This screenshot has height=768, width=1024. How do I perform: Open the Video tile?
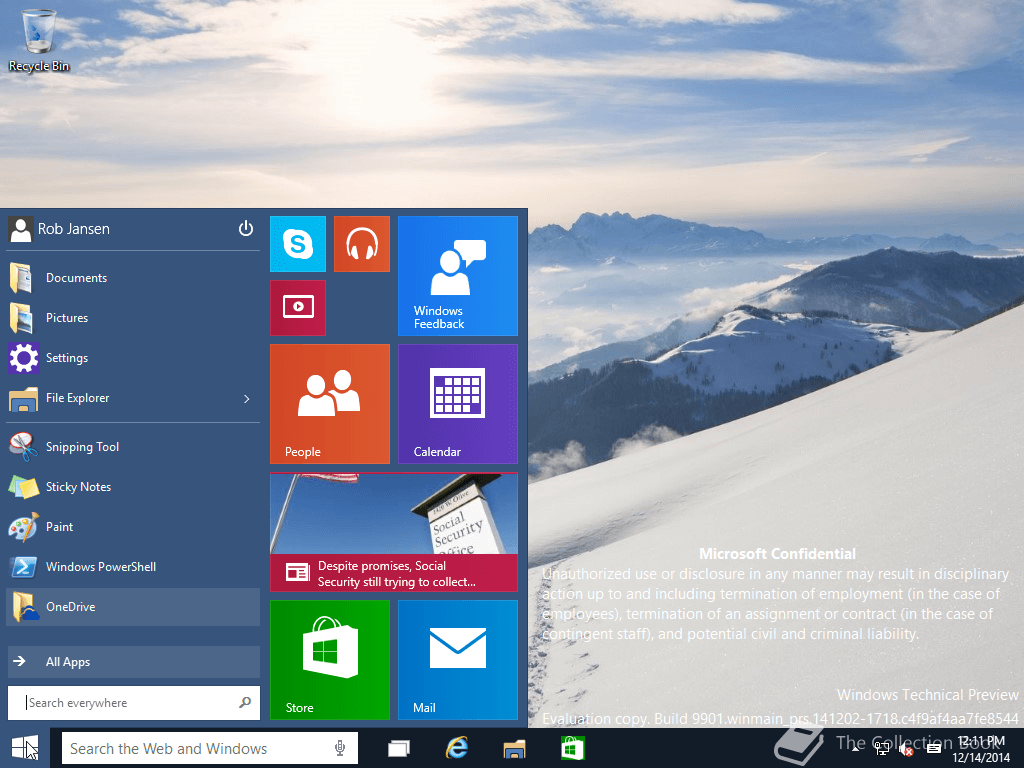(298, 308)
